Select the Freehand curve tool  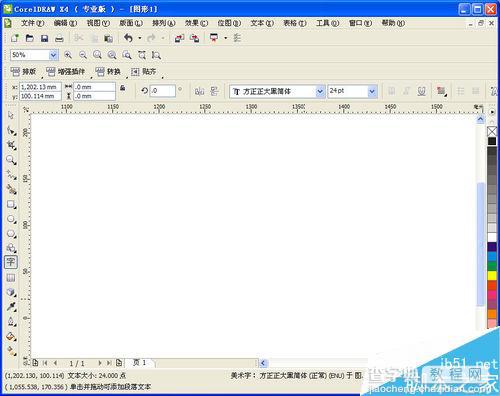point(11,175)
